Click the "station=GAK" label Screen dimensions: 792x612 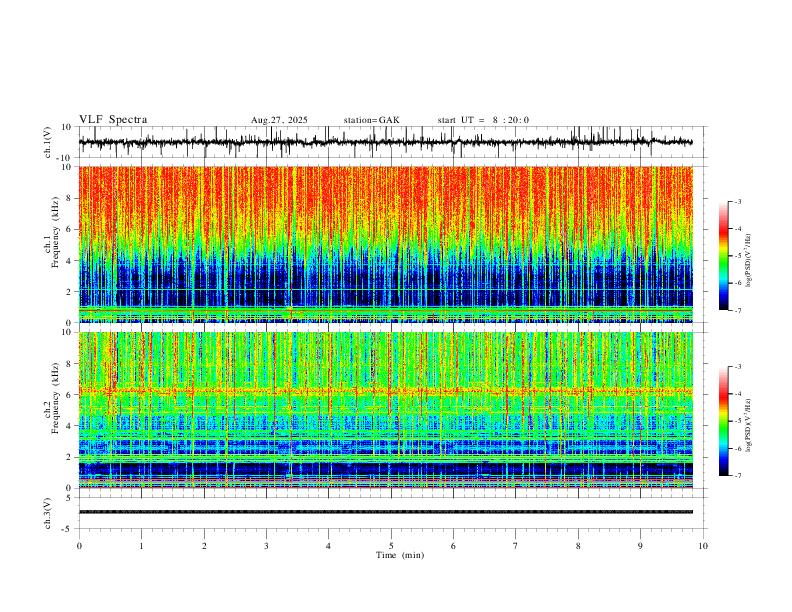click(x=371, y=120)
